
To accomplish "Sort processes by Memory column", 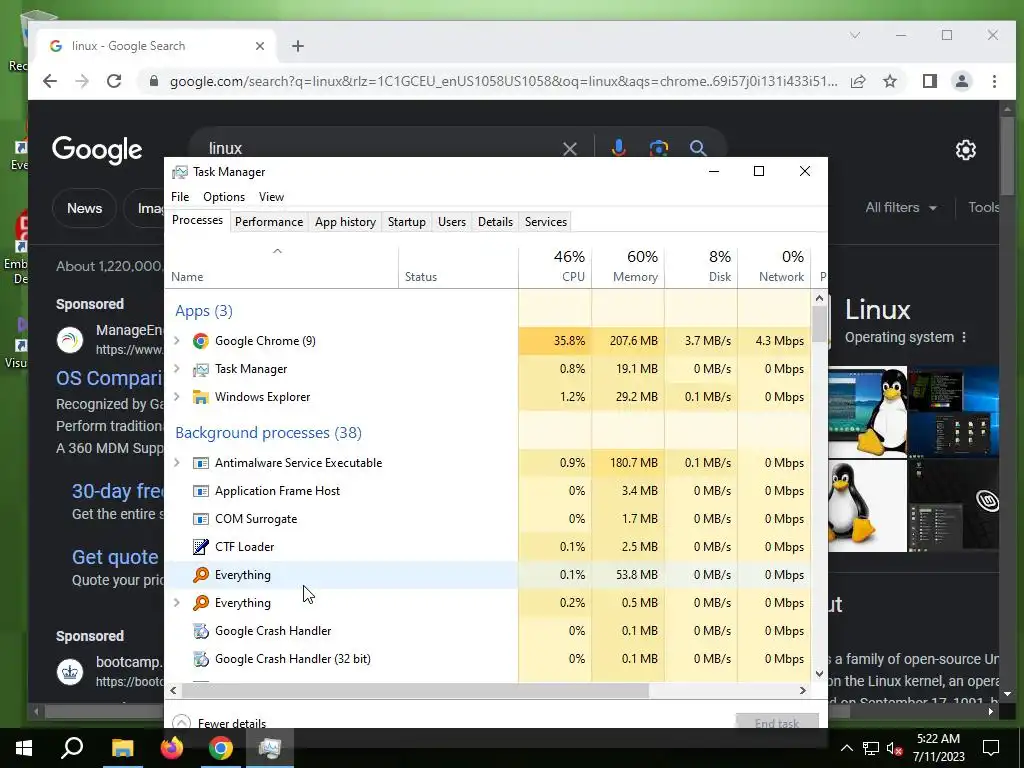I will click(x=628, y=267).
